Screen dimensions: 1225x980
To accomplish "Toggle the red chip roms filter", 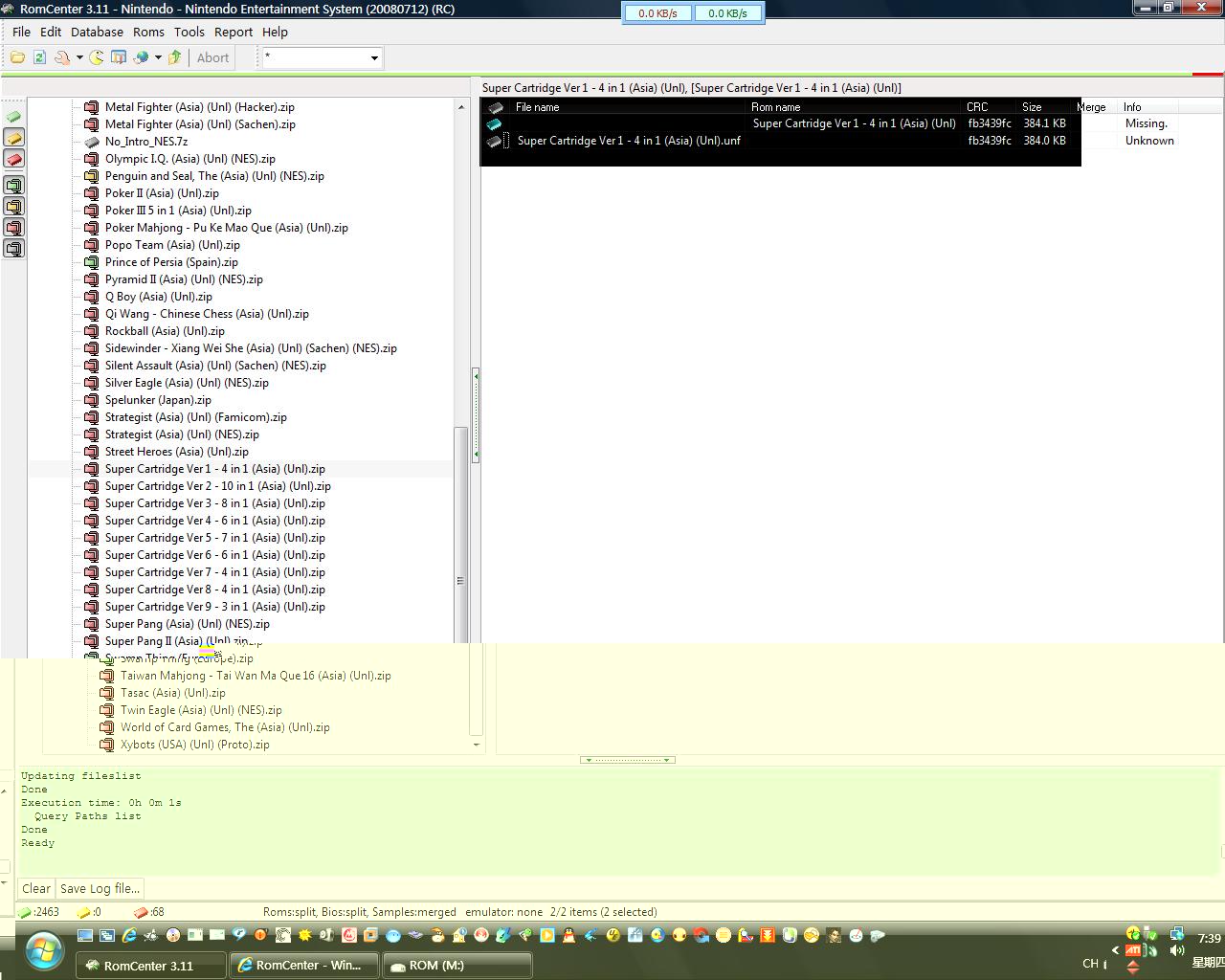I will click(14, 159).
